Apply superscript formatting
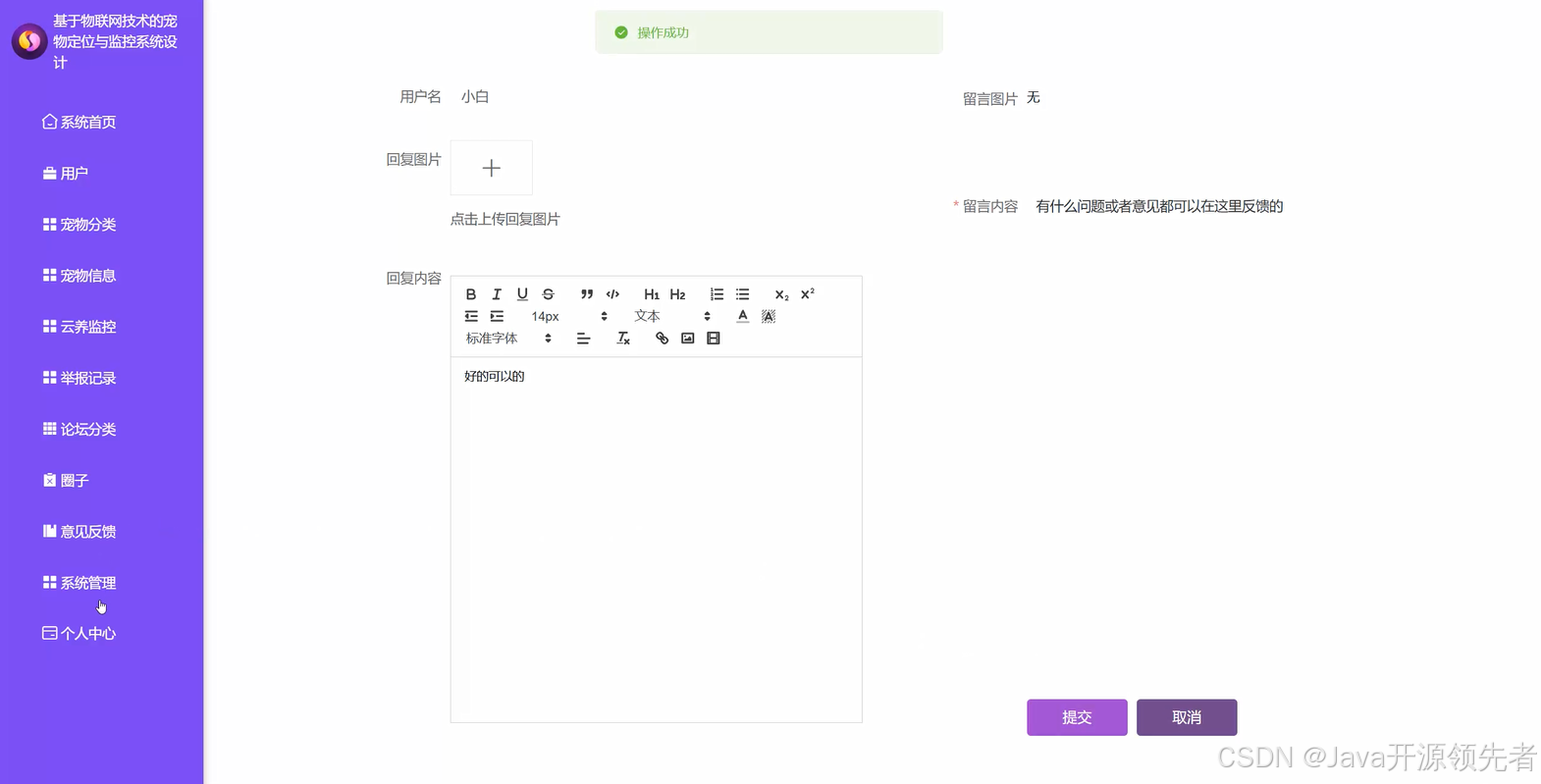This screenshot has height=784, width=1541. (807, 294)
